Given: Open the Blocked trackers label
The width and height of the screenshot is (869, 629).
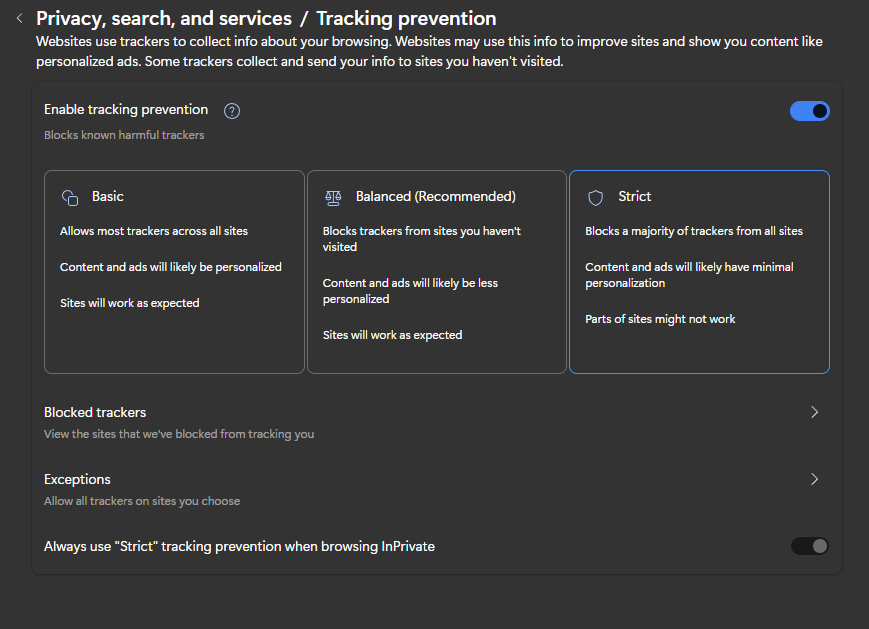Looking at the screenshot, I should 95,412.
